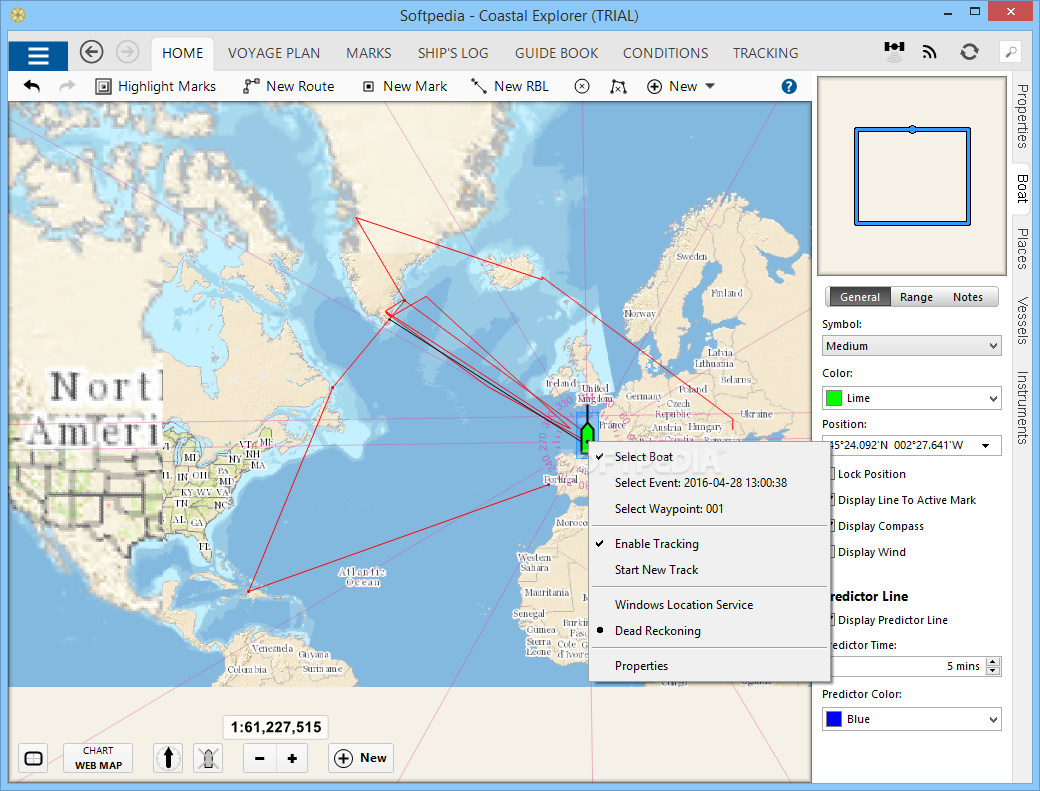This screenshot has height=791, width=1040.
Task: Increase Predictor Time with the up stepper
Action: tap(993, 662)
